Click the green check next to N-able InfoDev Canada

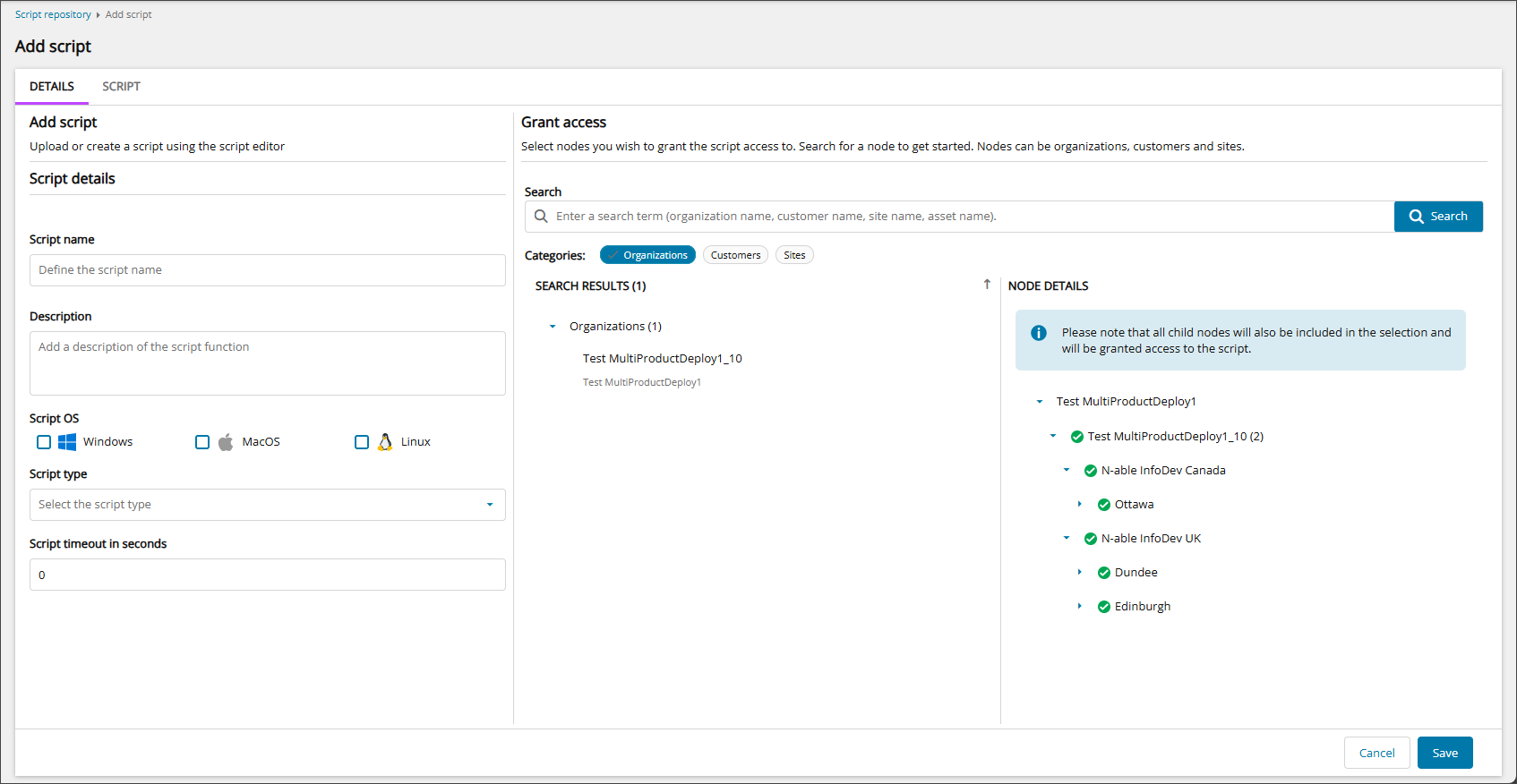[1090, 471]
